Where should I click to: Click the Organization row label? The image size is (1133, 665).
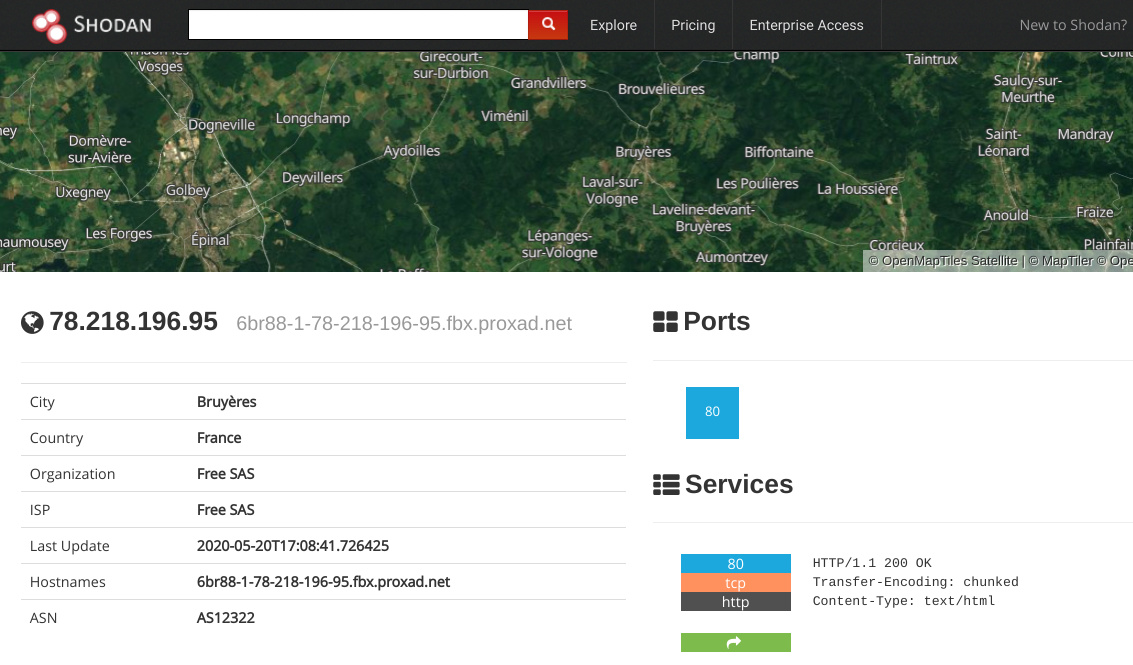click(x=72, y=474)
